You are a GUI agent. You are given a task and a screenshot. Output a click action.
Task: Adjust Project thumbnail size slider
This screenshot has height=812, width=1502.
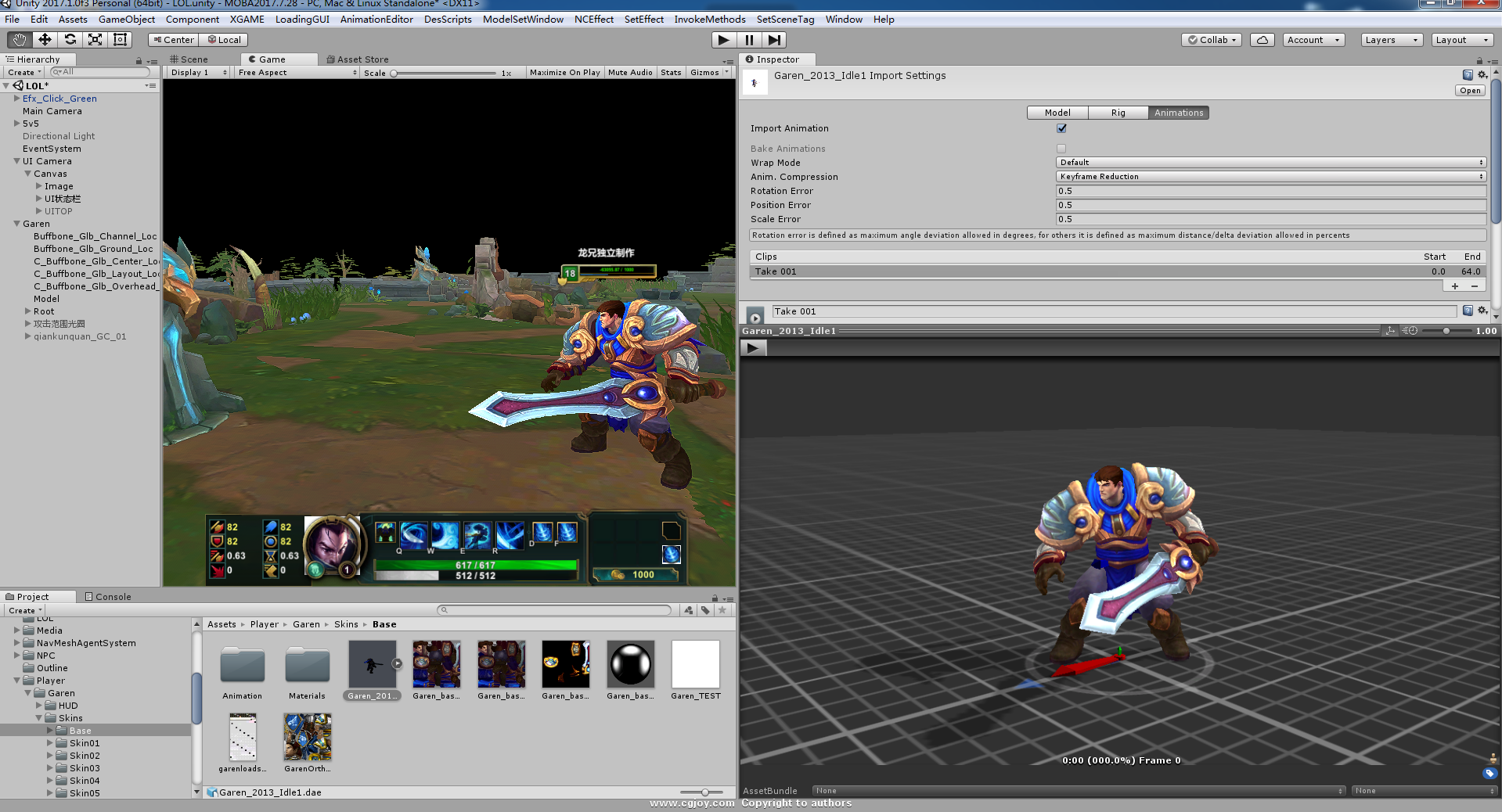click(701, 792)
